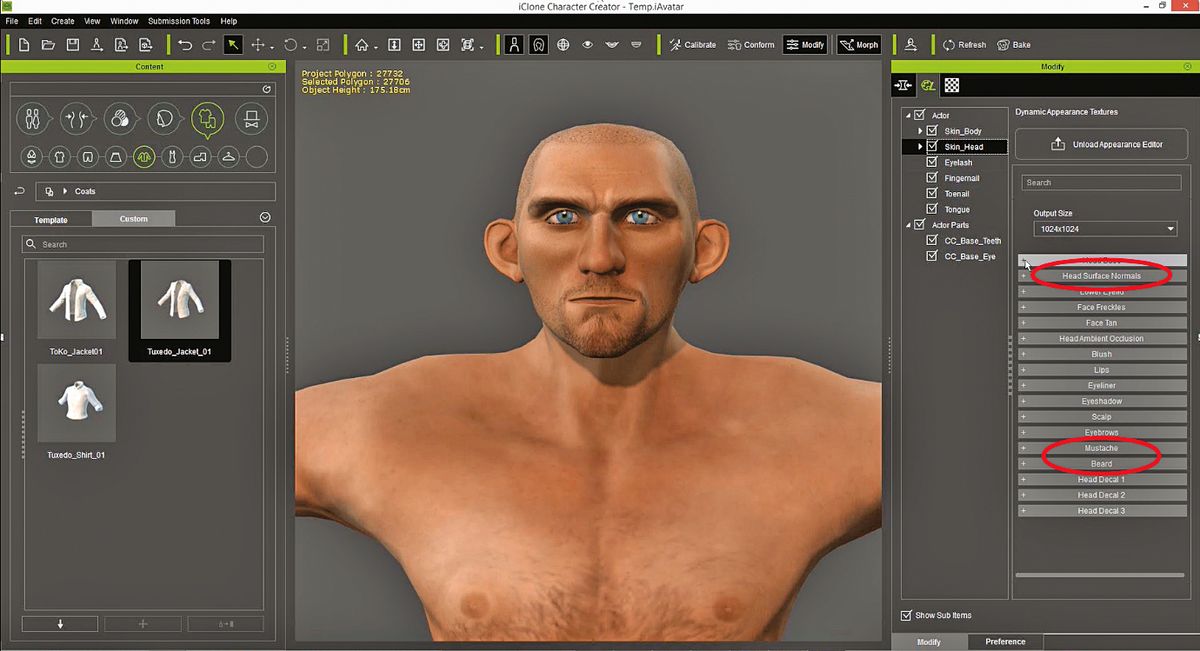This screenshot has height=651, width=1200.
Task: Click the Morph mode button in toolbar
Action: [x=858, y=44]
